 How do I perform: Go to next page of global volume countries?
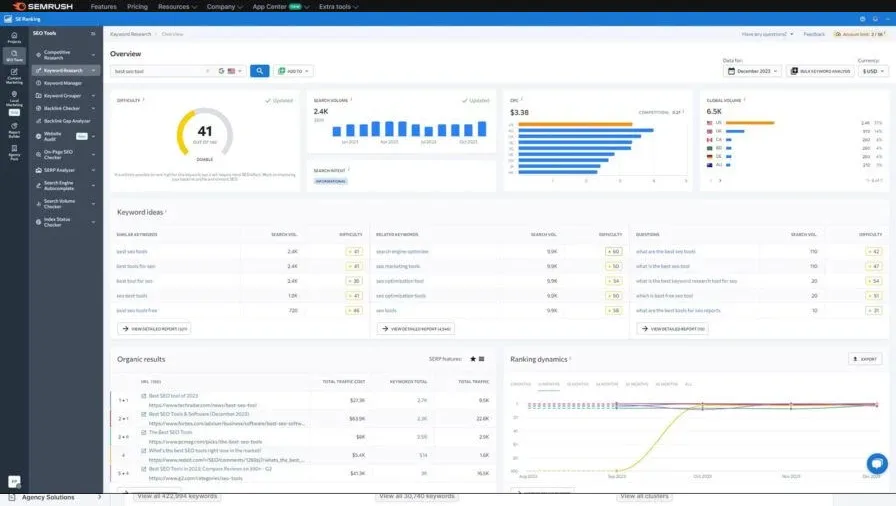[720, 180]
